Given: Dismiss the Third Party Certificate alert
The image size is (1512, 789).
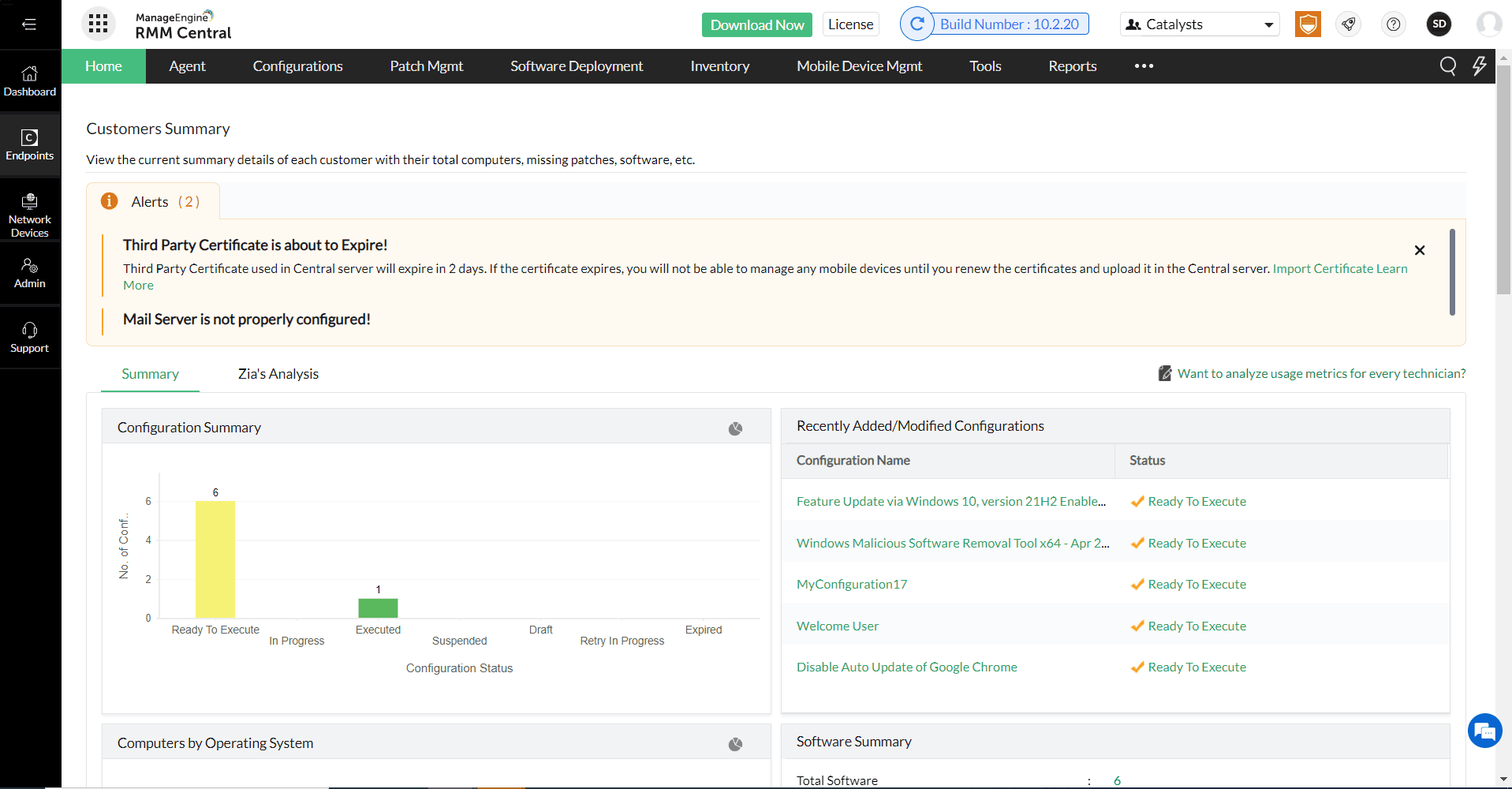Looking at the screenshot, I should tap(1420, 250).
